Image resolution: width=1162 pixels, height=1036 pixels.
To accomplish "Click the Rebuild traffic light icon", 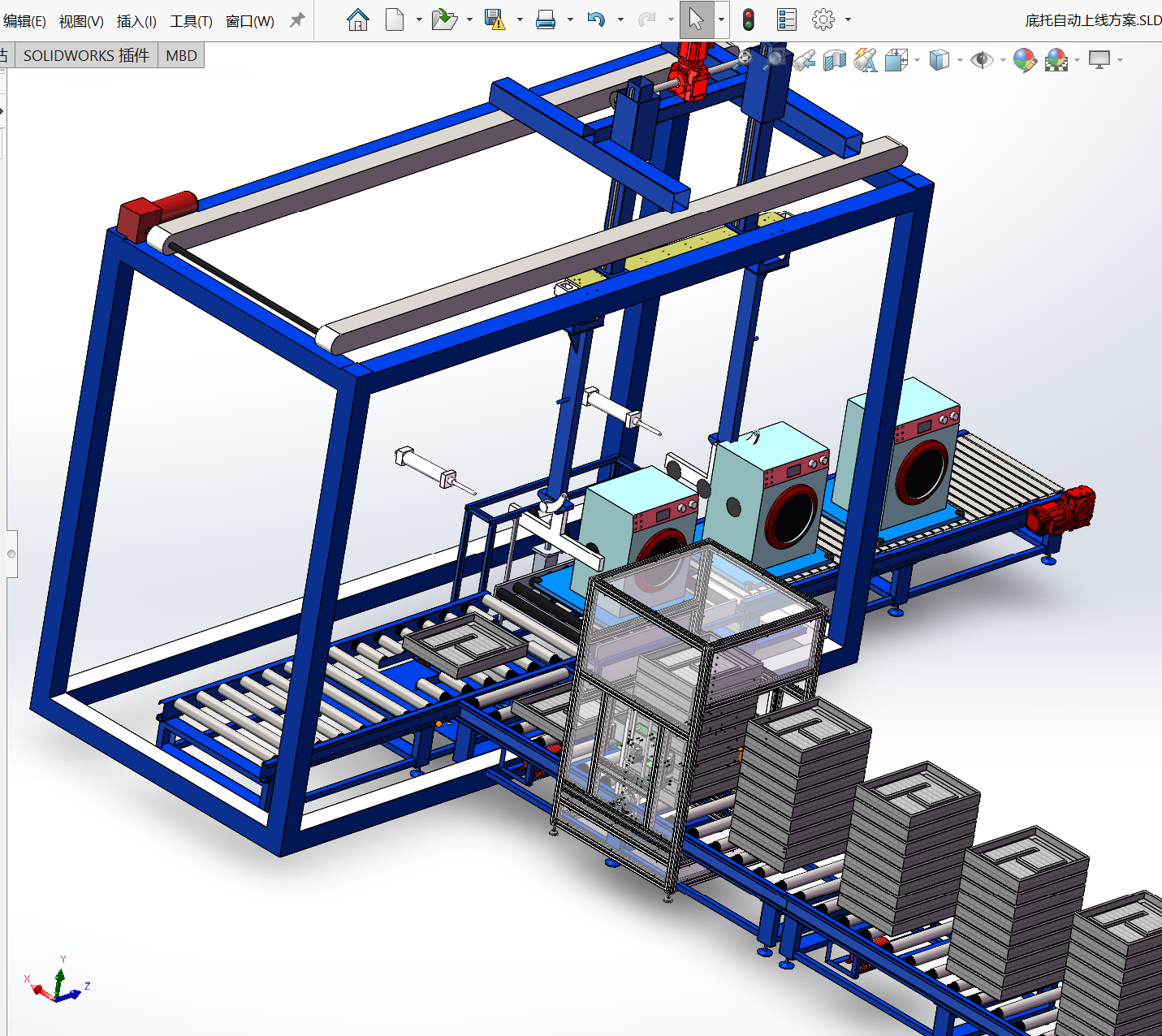I will point(749,19).
